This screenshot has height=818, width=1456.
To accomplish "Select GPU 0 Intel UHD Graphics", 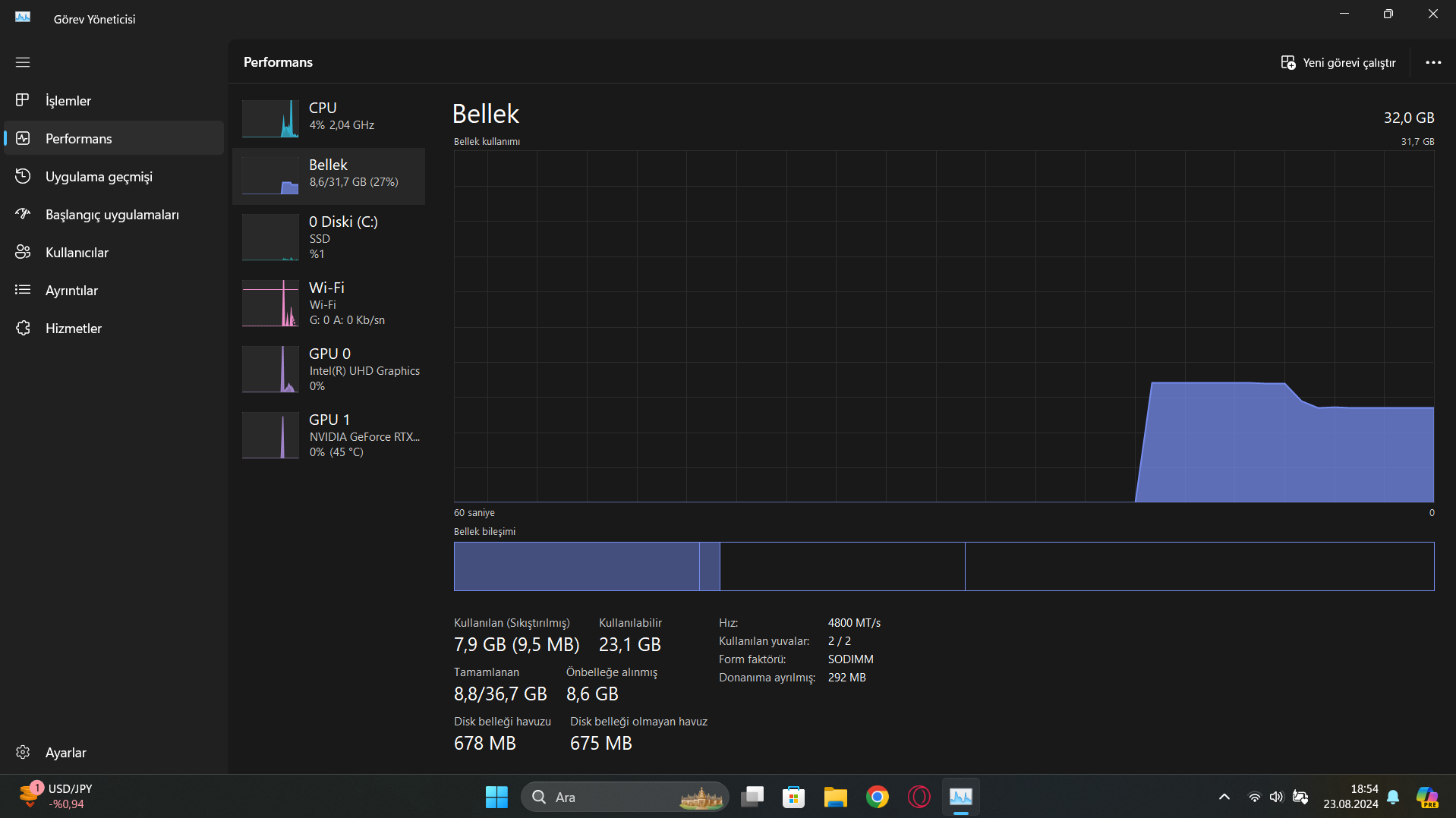I will 329,370.
